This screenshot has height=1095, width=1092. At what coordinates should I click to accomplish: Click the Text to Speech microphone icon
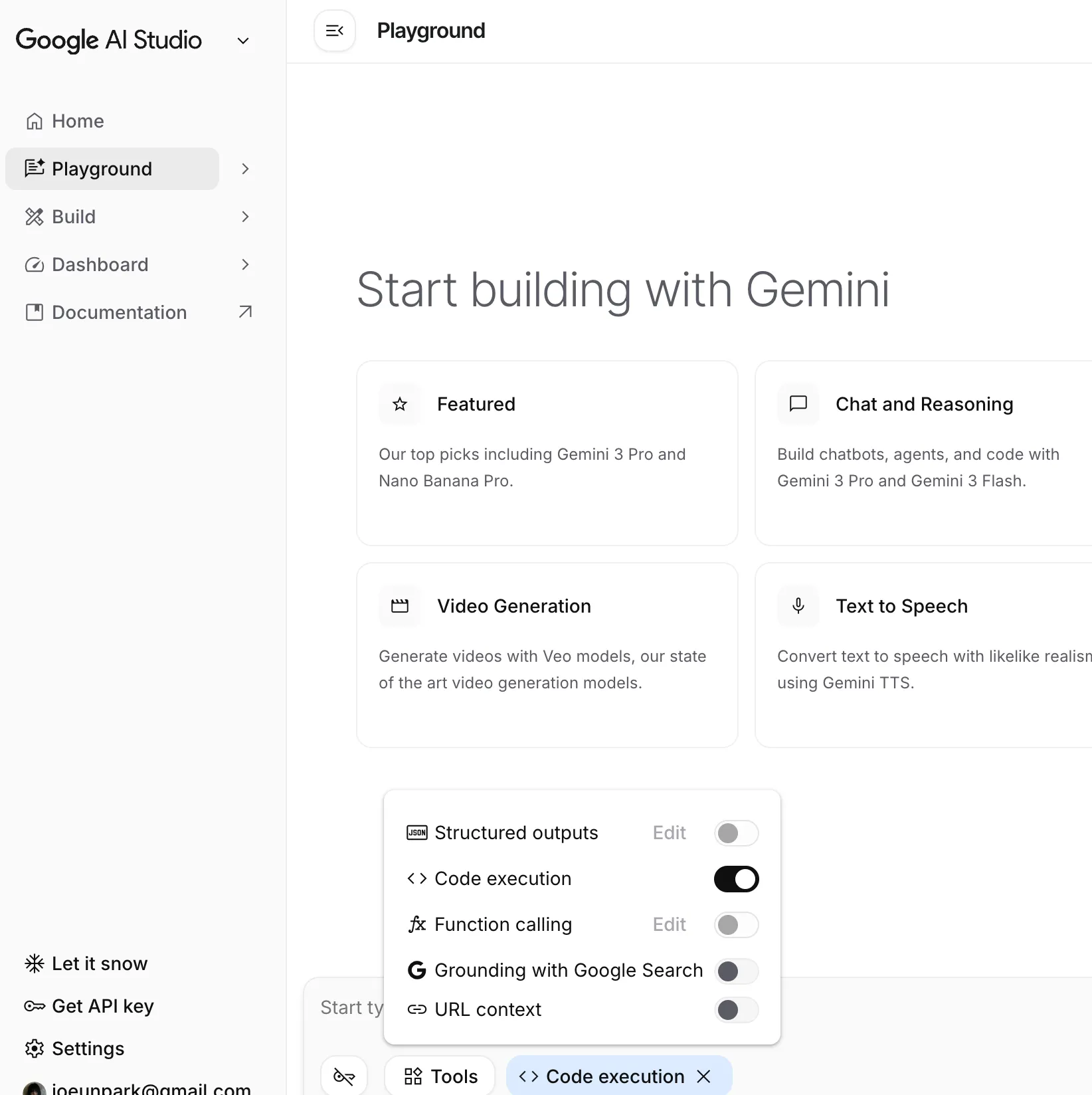click(798, 606)
